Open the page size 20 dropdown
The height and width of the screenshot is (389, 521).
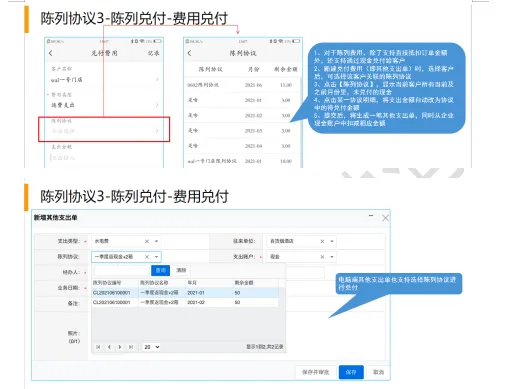(151, 347)
